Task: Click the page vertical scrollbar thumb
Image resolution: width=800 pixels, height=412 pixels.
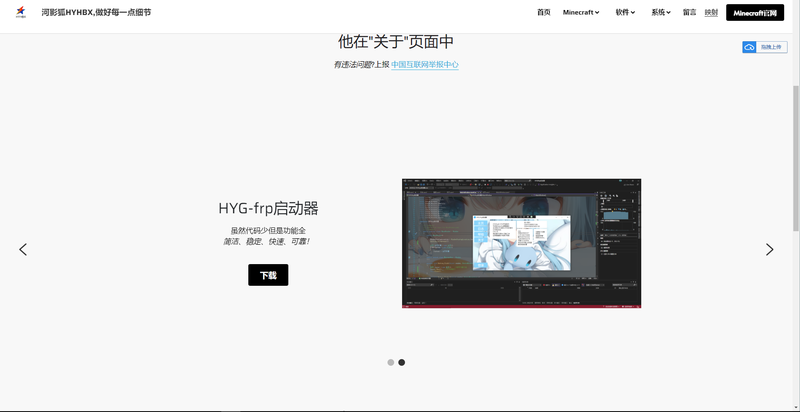Action: click(795, 158)
